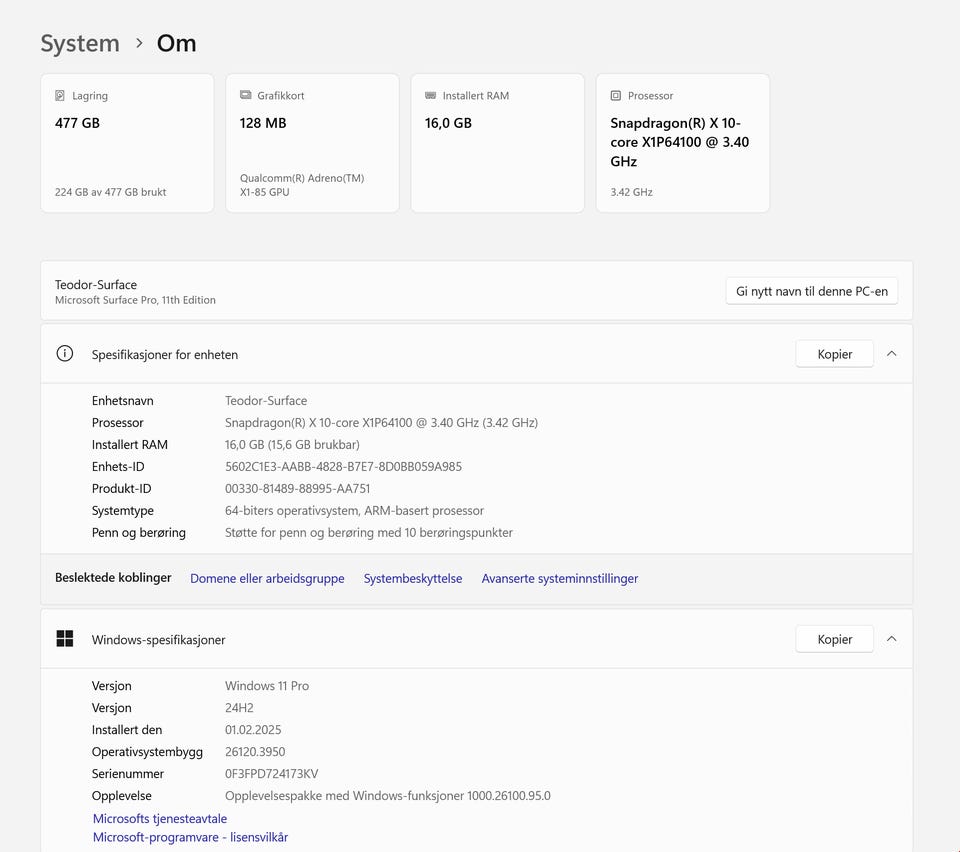The image size is (960, 852).
Task: Open the Microsofts tjenesteavtale link
Action: tap(160, 819)
